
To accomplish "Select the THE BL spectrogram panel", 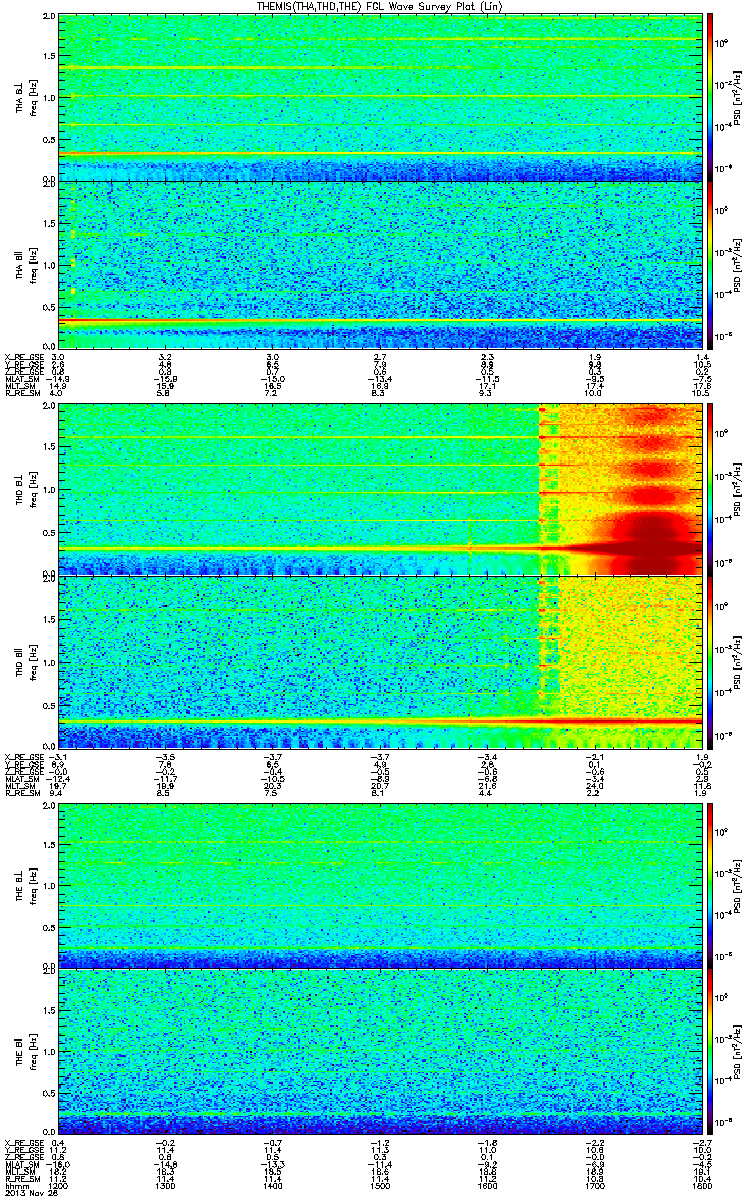I will (x=380, y=886).
